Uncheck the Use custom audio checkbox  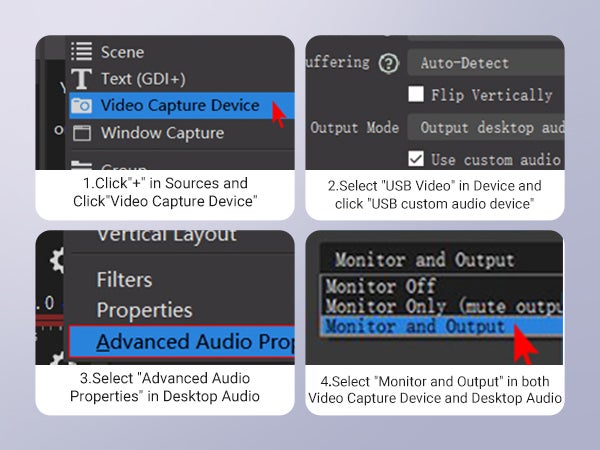coord(416,158)
